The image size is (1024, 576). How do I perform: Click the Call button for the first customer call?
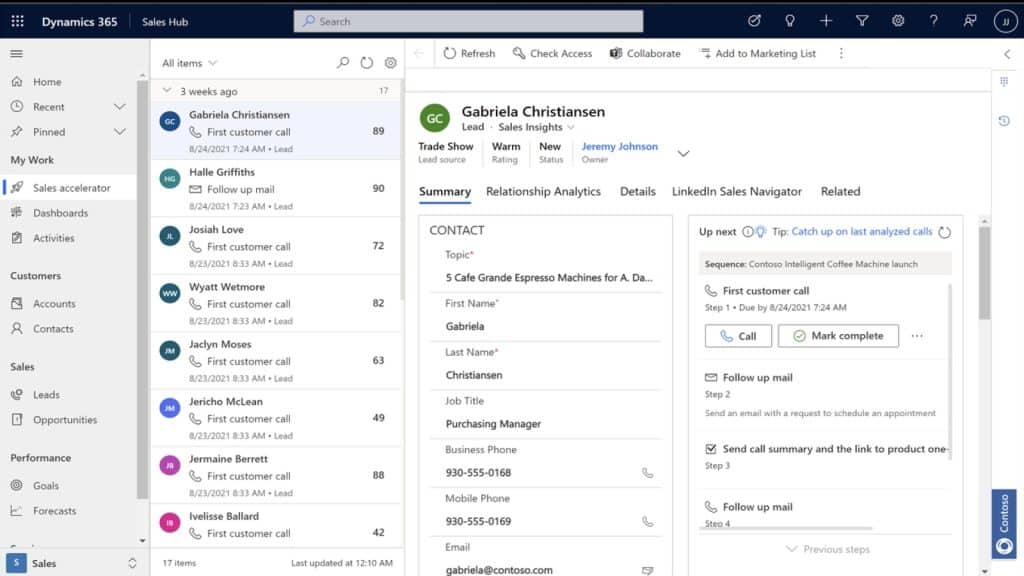click(738, 336)
